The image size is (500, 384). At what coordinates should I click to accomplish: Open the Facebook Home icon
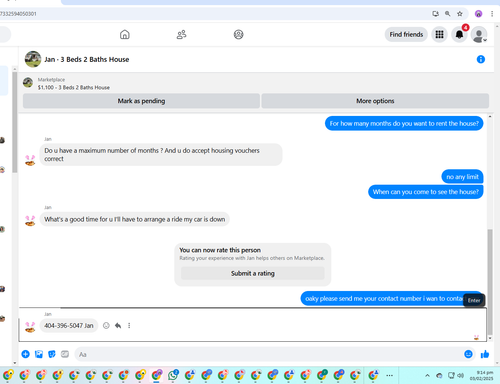click(125, 34)
